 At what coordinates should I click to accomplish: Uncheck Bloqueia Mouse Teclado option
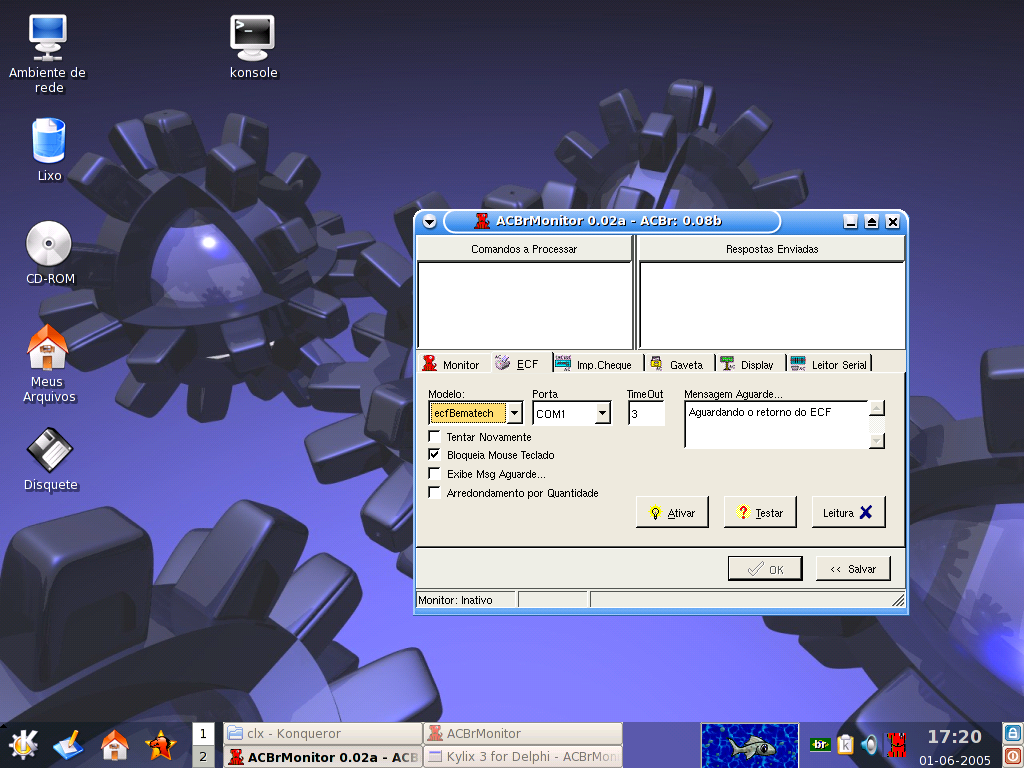point(435,455)
